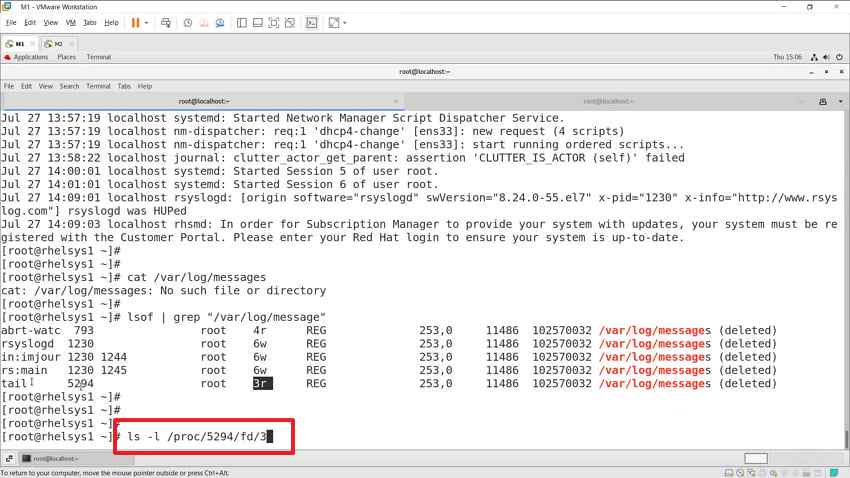Click the orange Pause VM button
Image resolution: width=850 pixels, height=478 pixels.
(x=136, y=23)
